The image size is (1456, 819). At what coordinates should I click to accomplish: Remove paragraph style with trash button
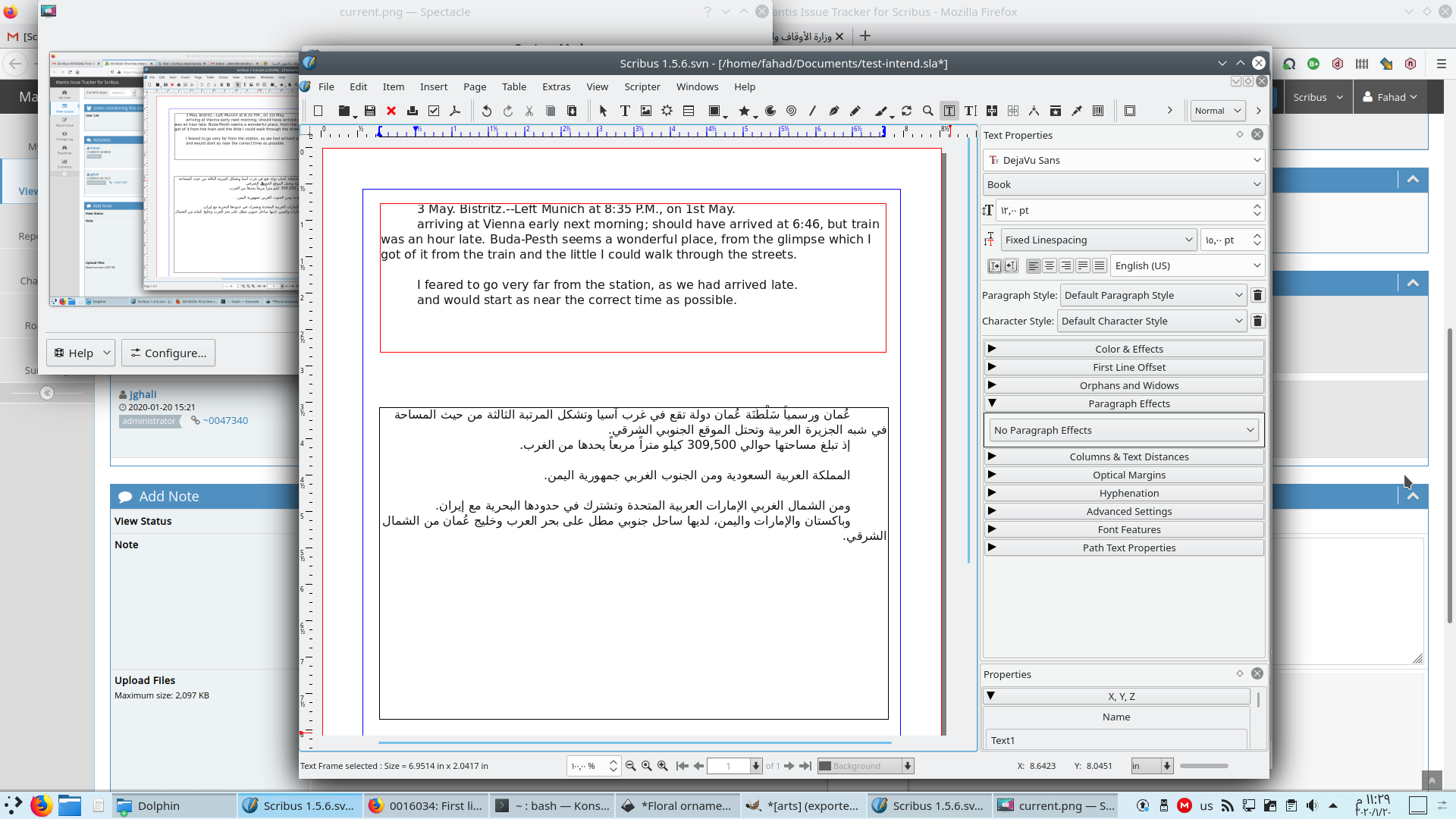1257,296
